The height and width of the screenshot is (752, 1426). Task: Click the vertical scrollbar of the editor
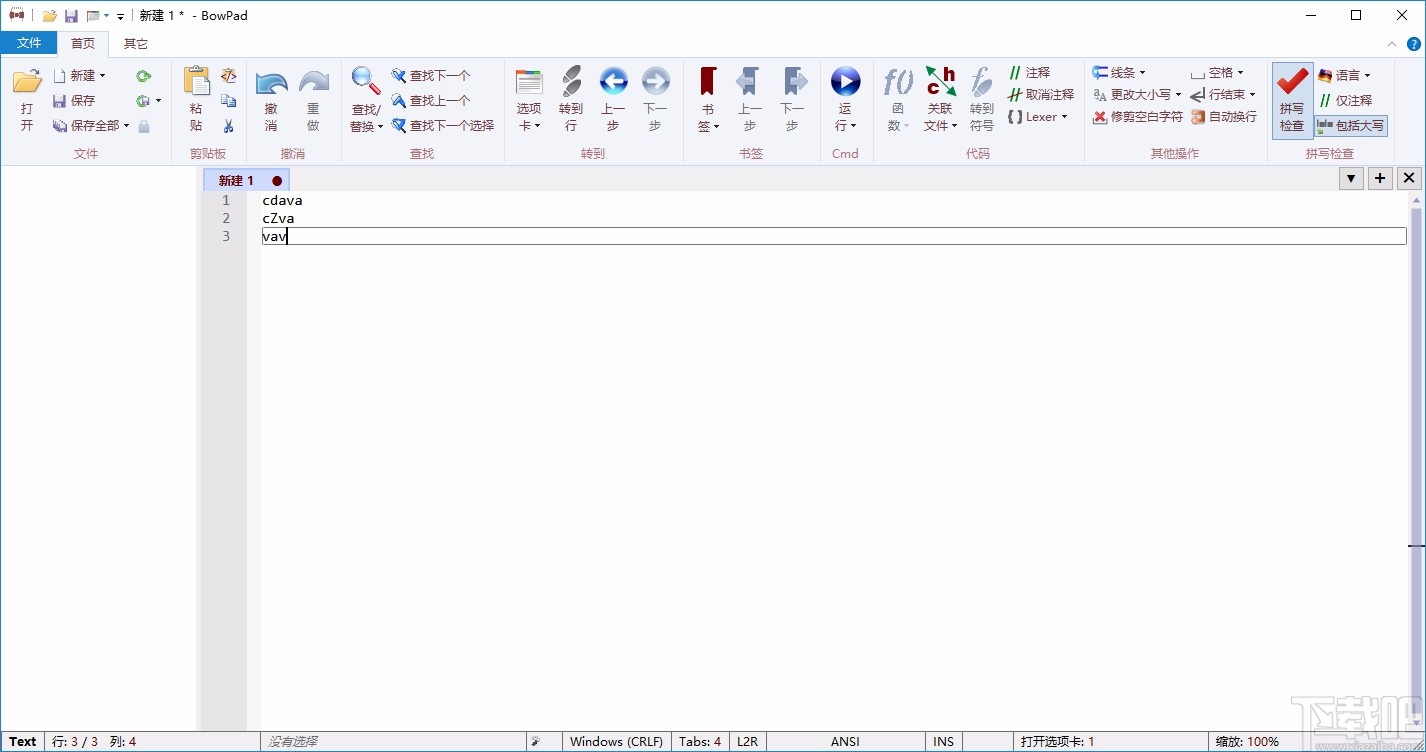point(1416,460)
